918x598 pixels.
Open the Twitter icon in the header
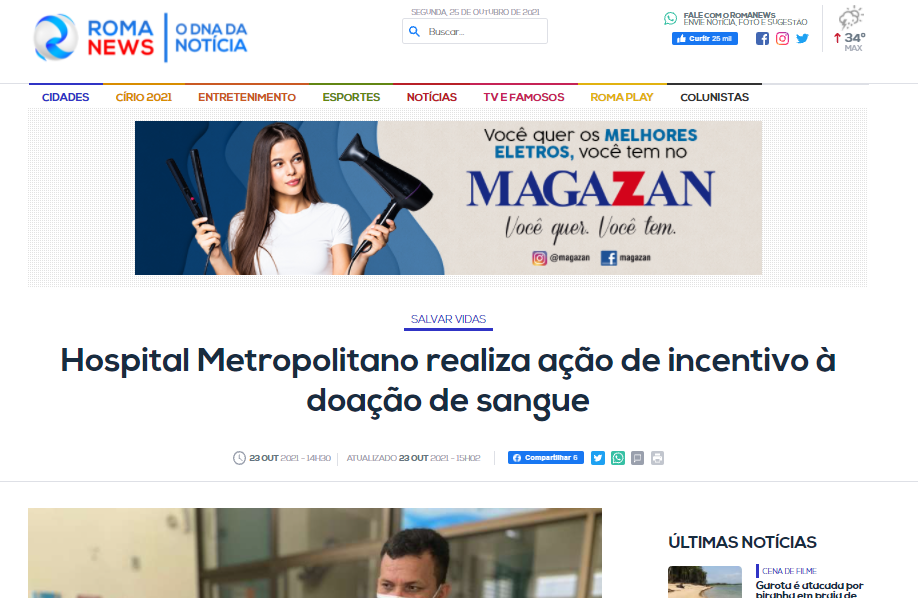click(x=802, y=39)
